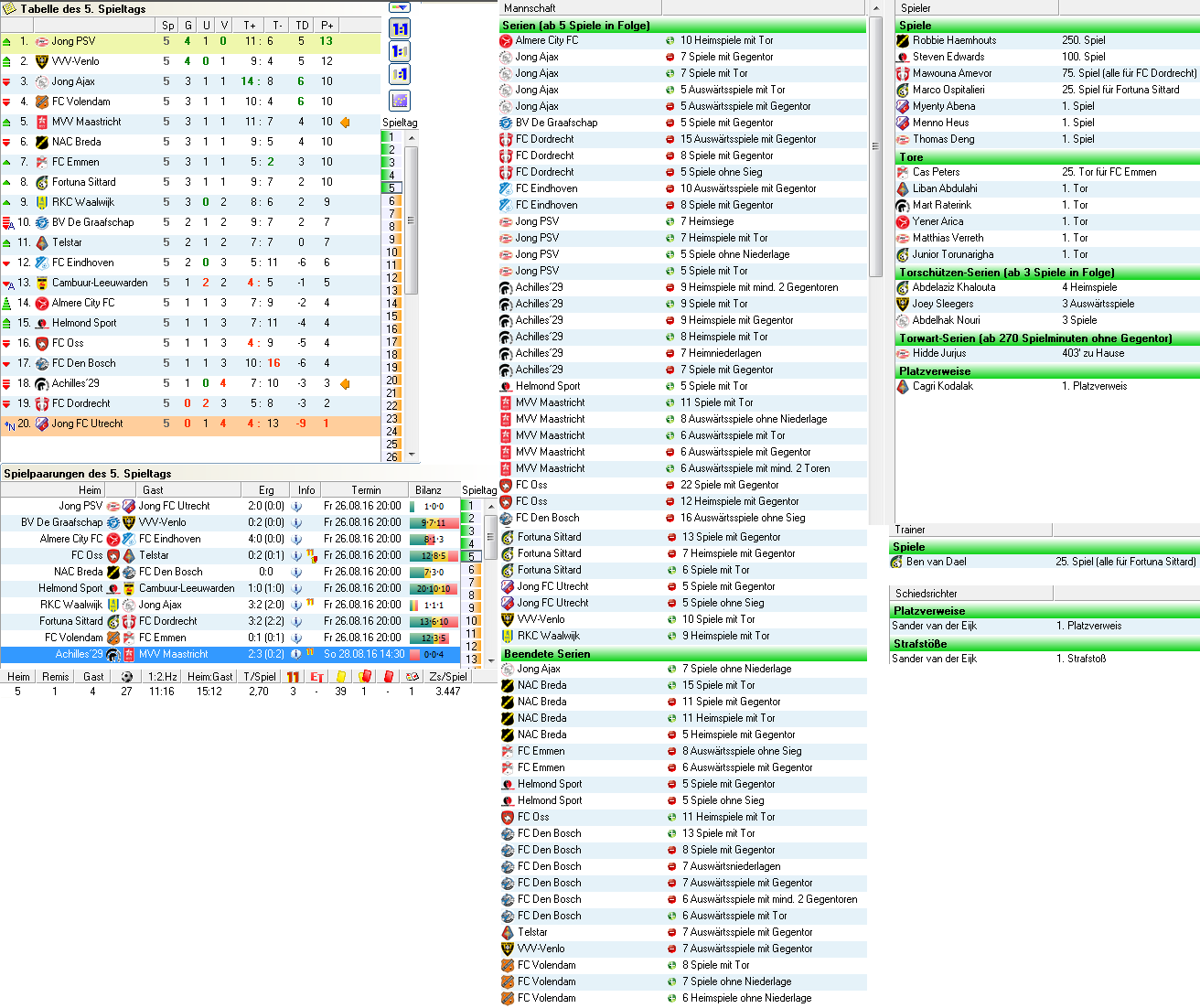Select matchday 3 in the pairings Spieltag list
The height and width of the screenshot is (1008, 1200).
[472, 531]
